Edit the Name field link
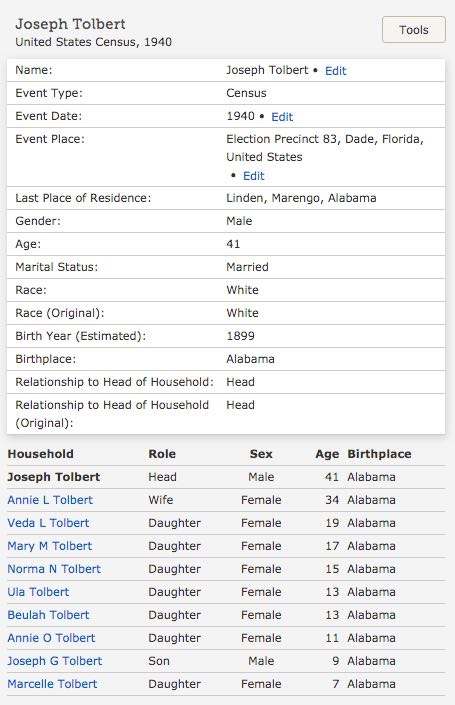This screenshot has height=705, width=455. (335, 71)
